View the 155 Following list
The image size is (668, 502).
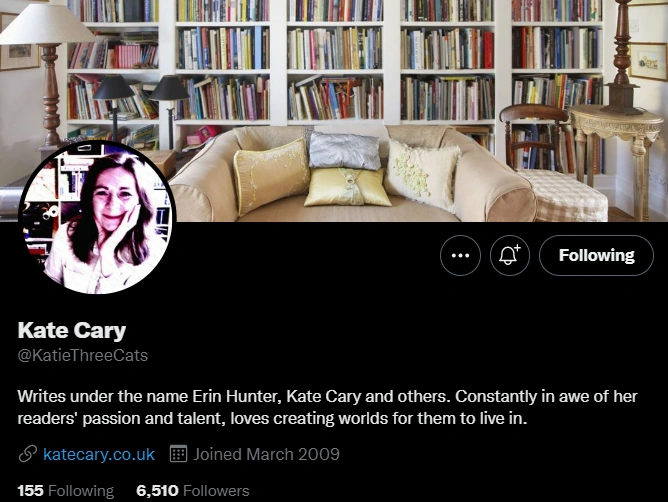tap(66, 491)
